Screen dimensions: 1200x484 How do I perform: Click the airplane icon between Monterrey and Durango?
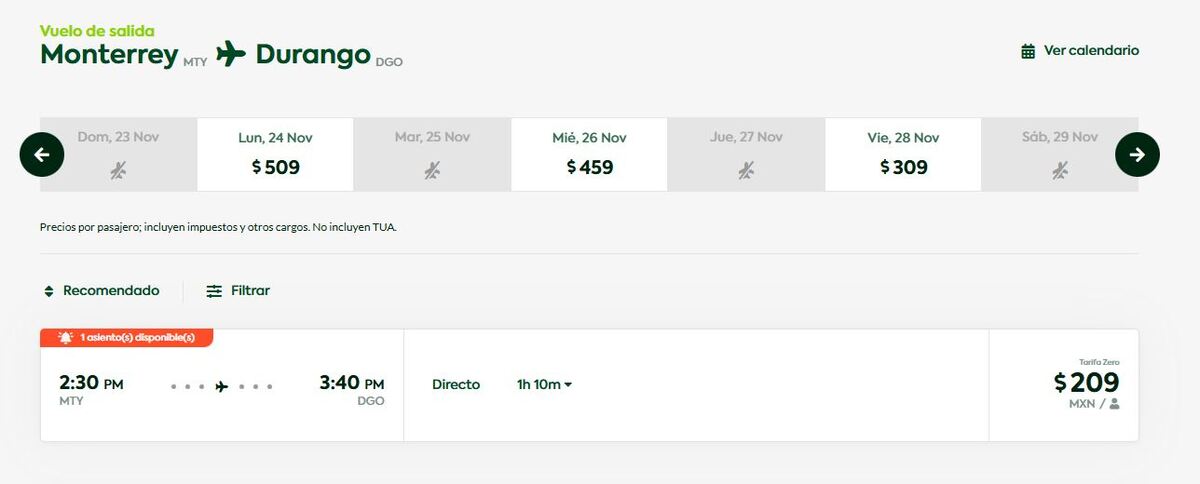pos(231,53)
